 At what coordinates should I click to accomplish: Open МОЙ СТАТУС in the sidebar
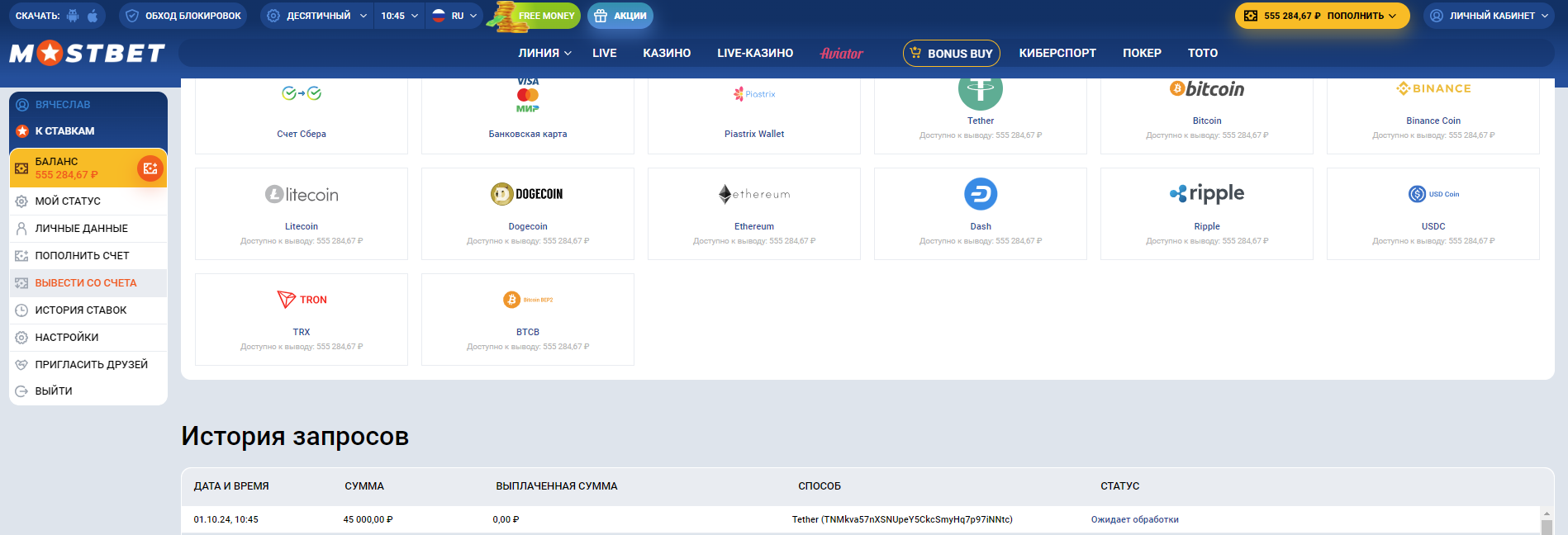coord(88,201)
